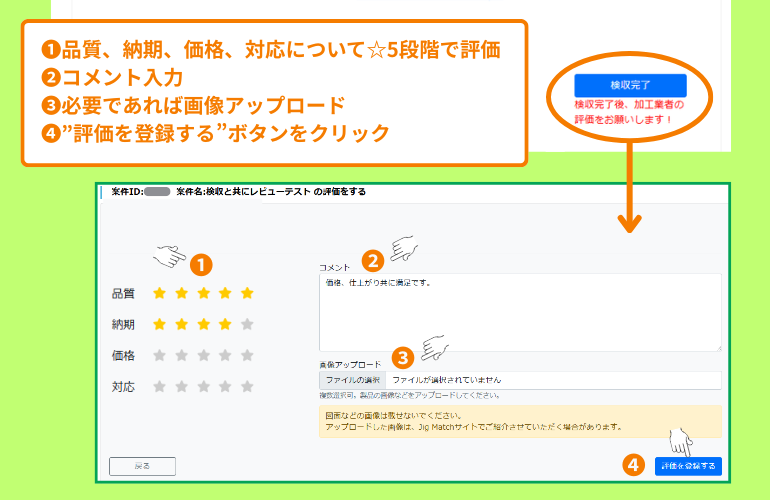
Task: Click the red 検収完了後 notice text
Action: (629, 112)
